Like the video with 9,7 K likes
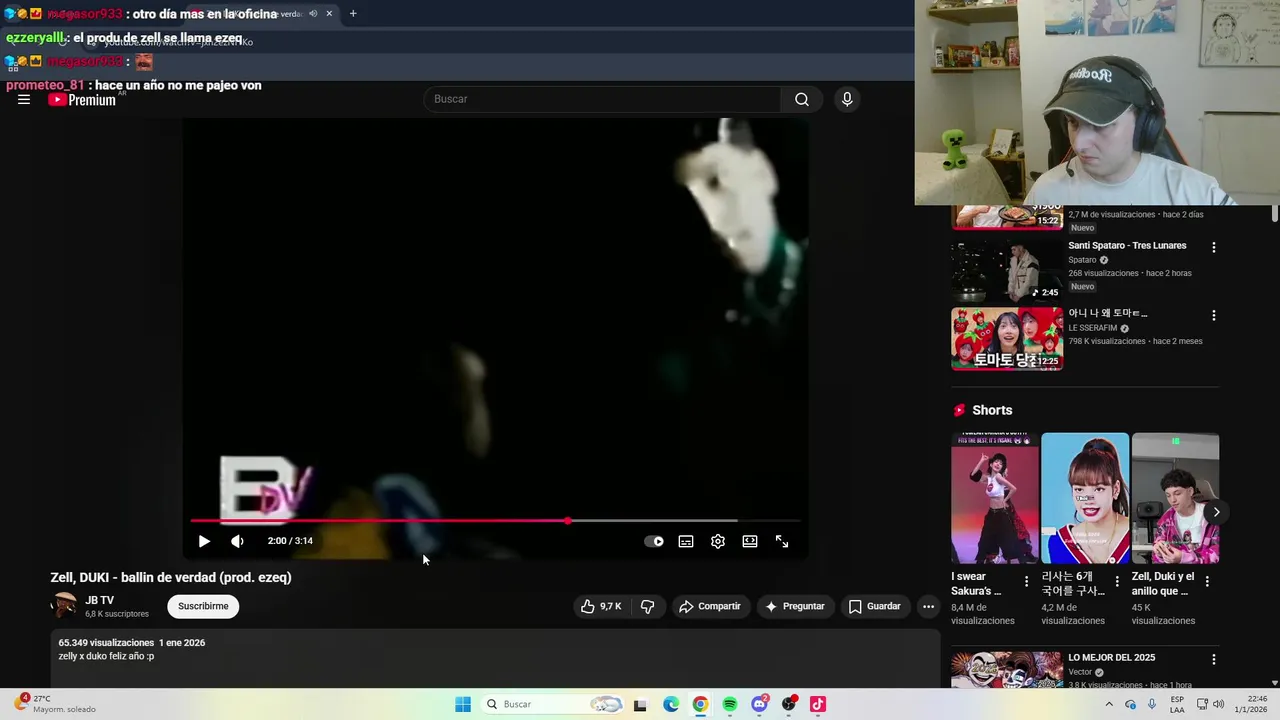The height and width of the screenshot is (720, 1280). coord(601,606)
